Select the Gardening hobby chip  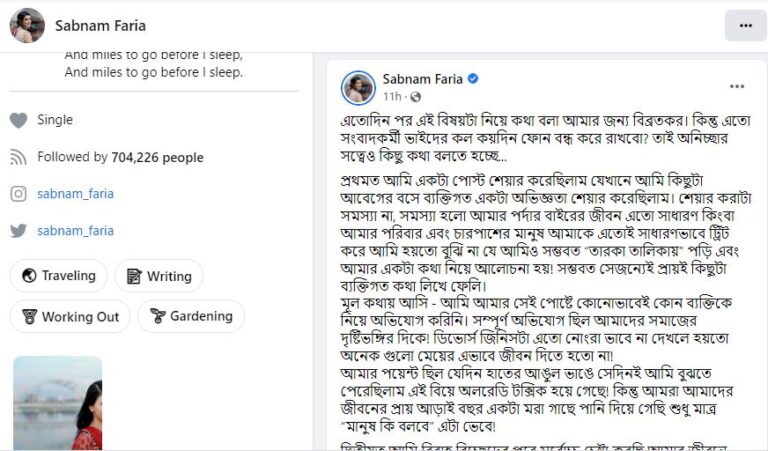[x=191, y=317]
